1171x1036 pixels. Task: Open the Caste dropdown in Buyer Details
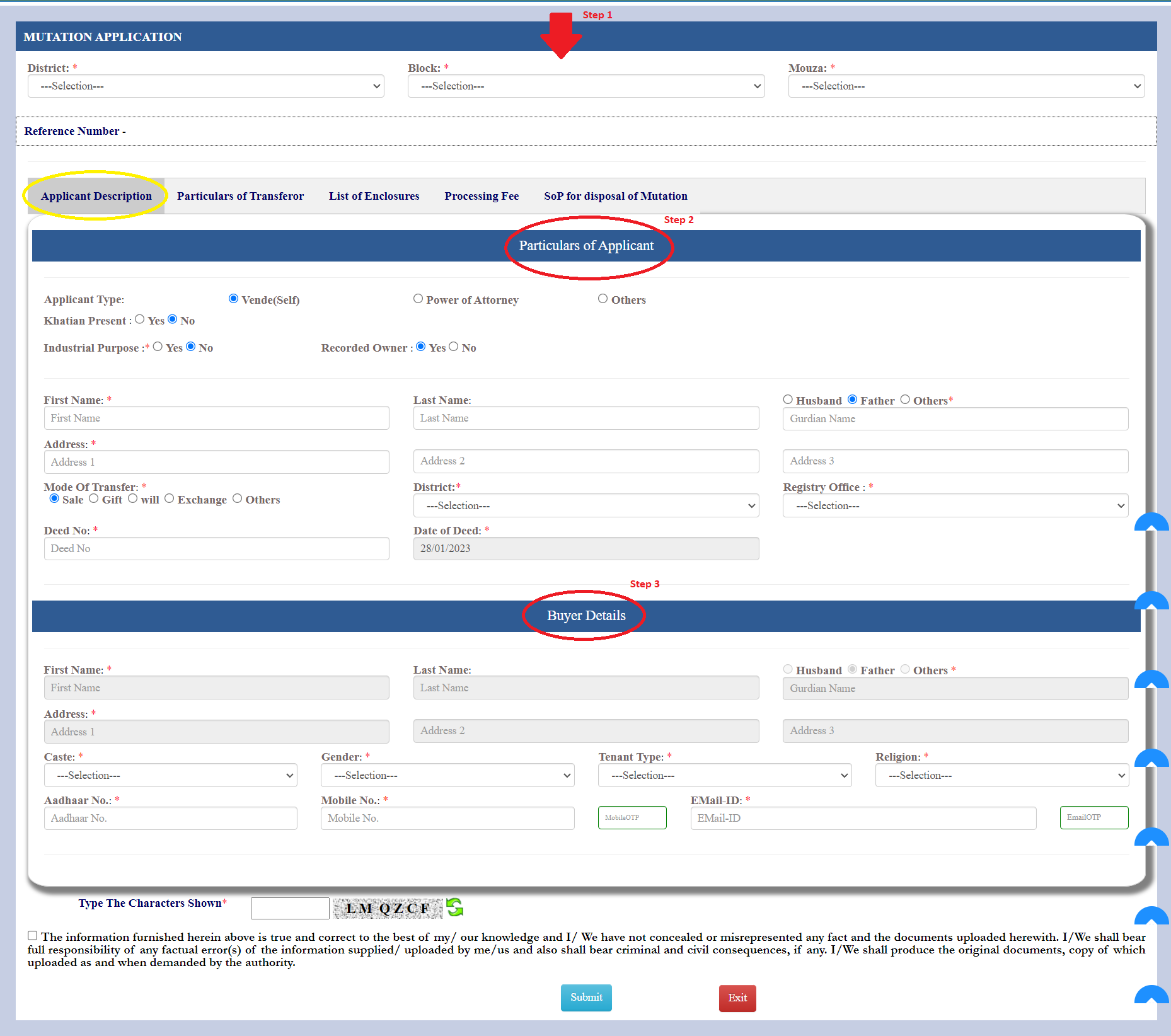170,775
